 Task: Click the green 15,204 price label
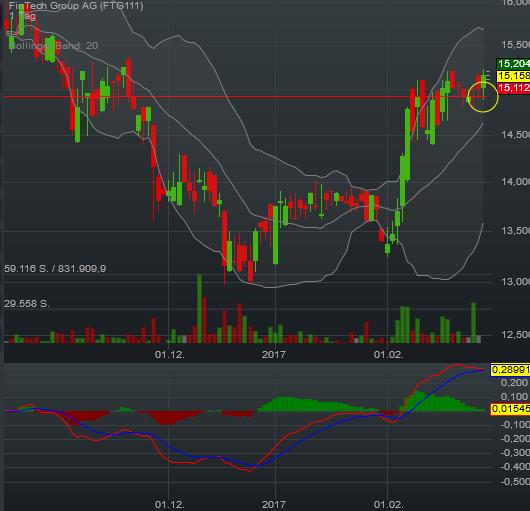[513, 64]
